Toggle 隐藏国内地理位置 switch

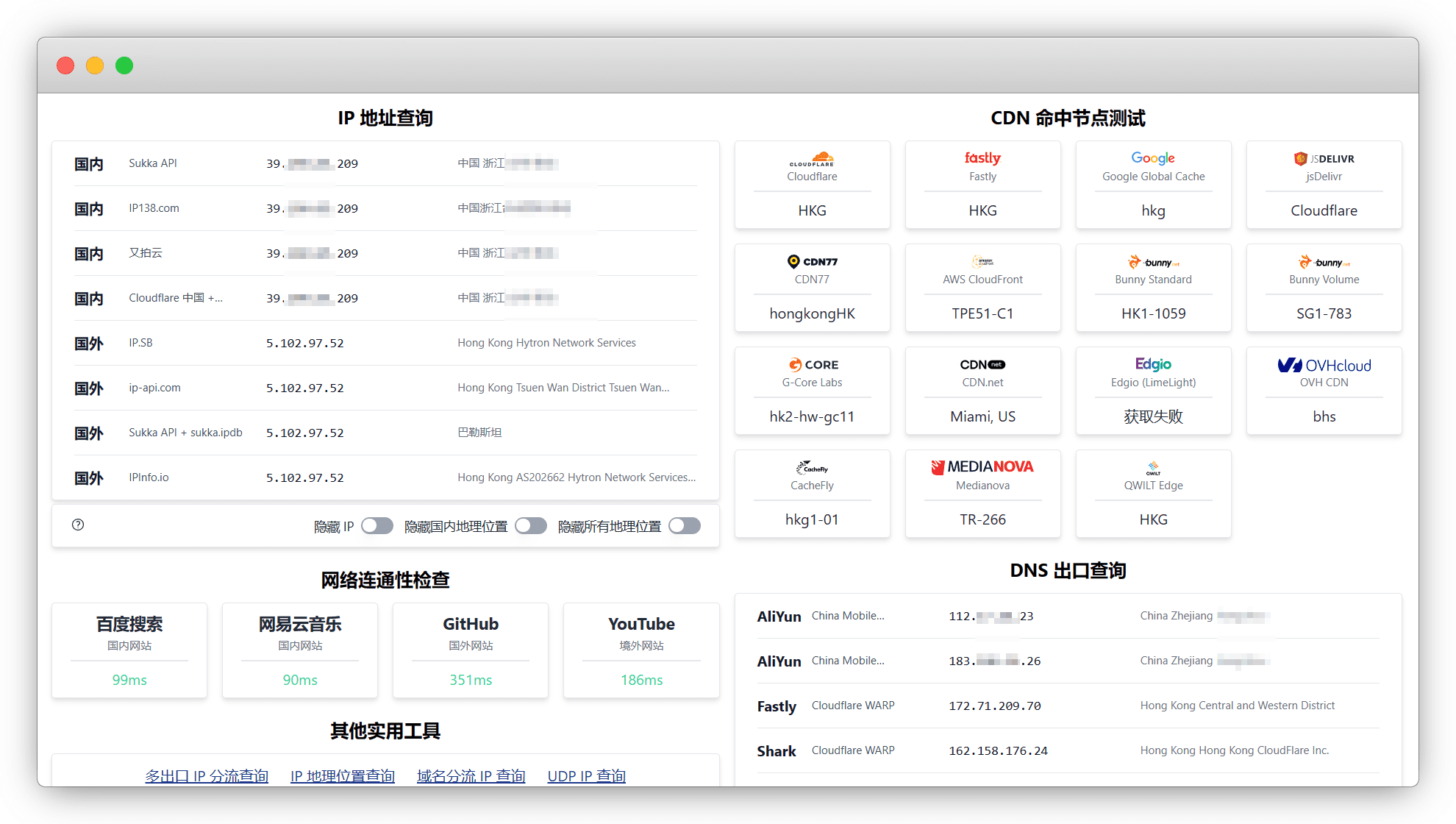530,526
